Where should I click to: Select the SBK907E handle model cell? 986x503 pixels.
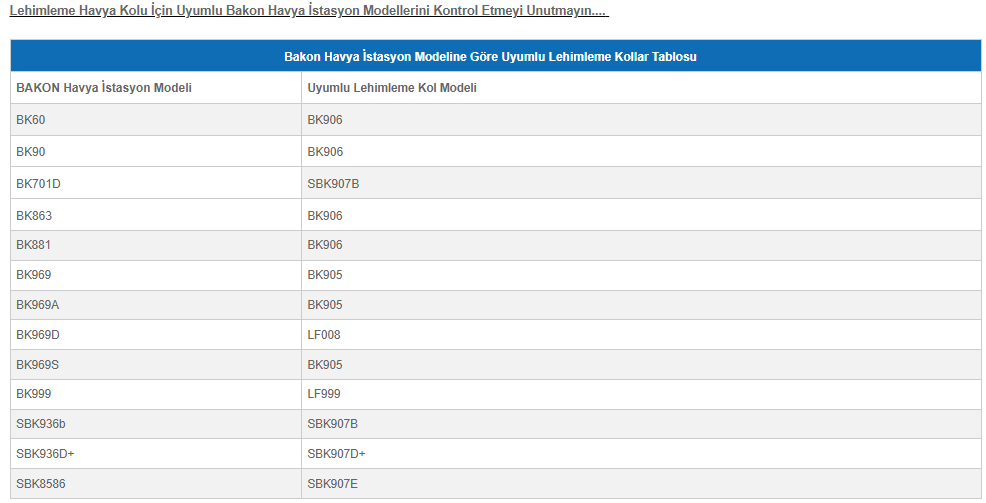[332, 484]
